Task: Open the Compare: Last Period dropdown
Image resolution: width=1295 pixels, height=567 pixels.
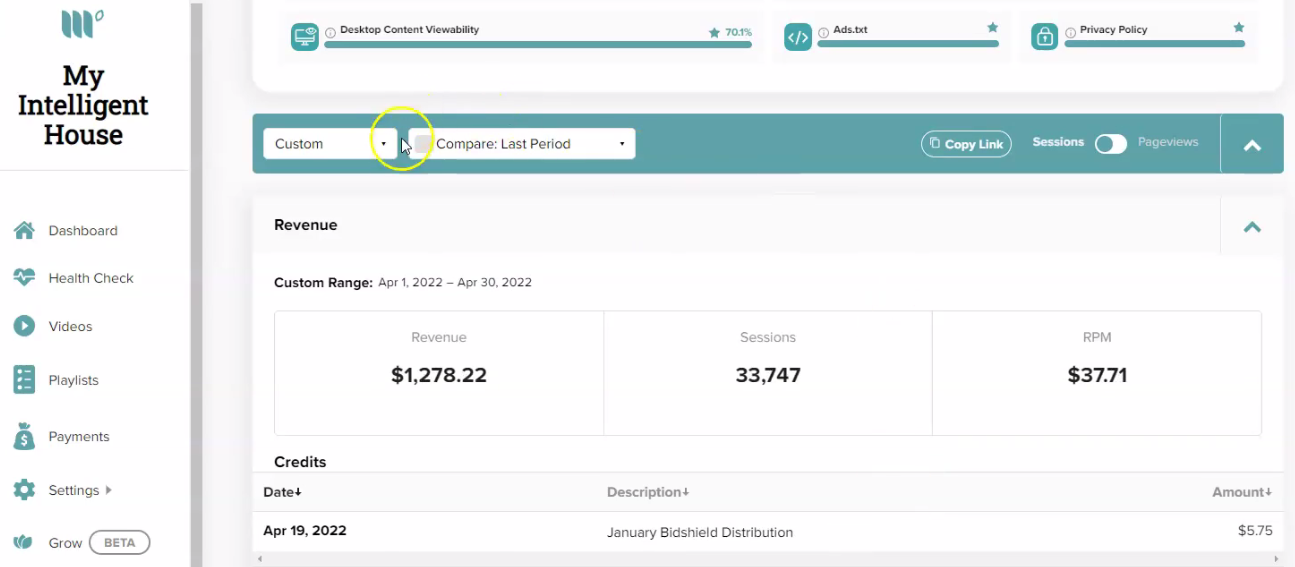Action: click(x=521, y=144)
